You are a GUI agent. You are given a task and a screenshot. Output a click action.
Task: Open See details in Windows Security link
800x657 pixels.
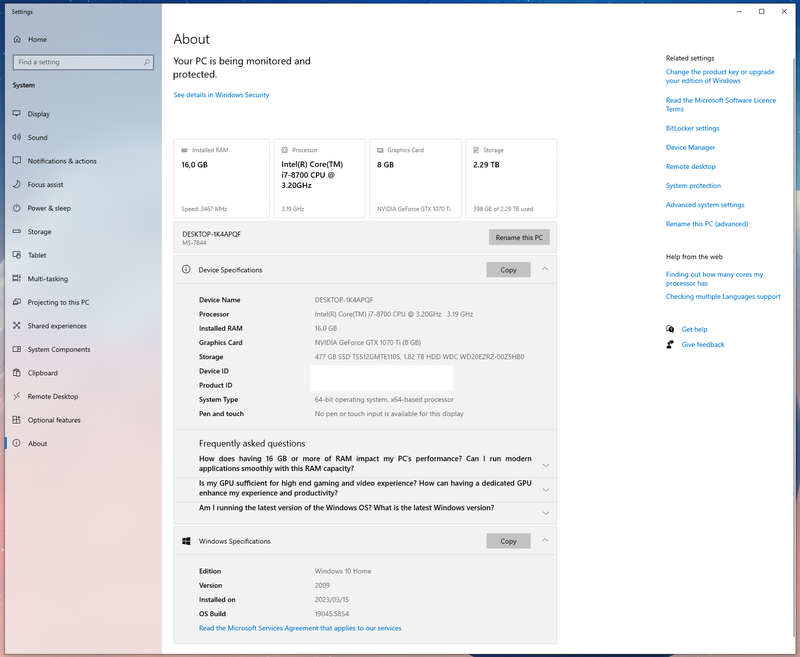click(x=221, y=95)
